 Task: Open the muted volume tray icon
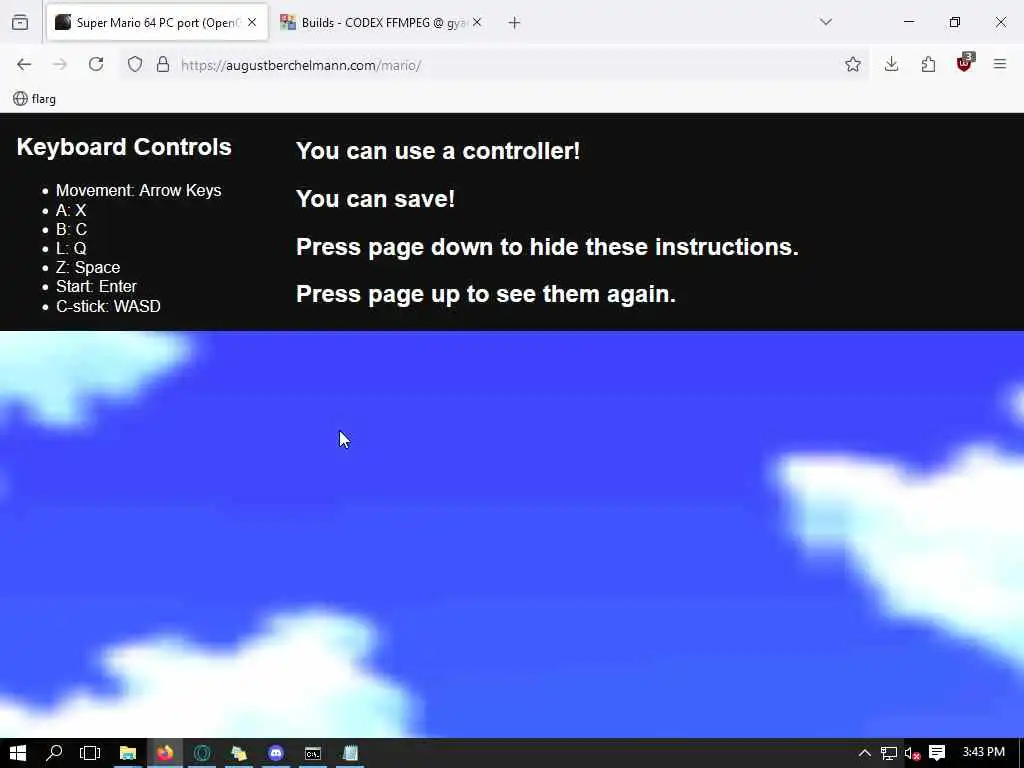pyautogui.click(x=912, y=753)
